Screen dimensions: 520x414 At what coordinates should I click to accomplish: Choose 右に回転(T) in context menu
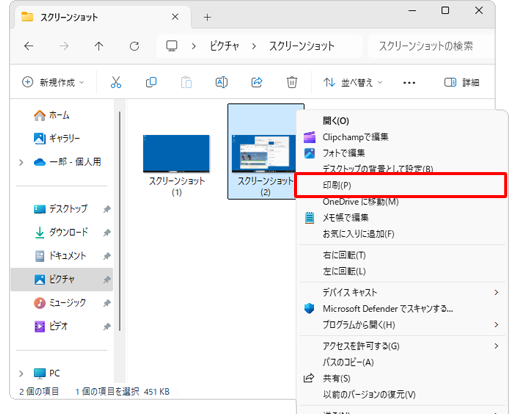[x=402, y=255]
